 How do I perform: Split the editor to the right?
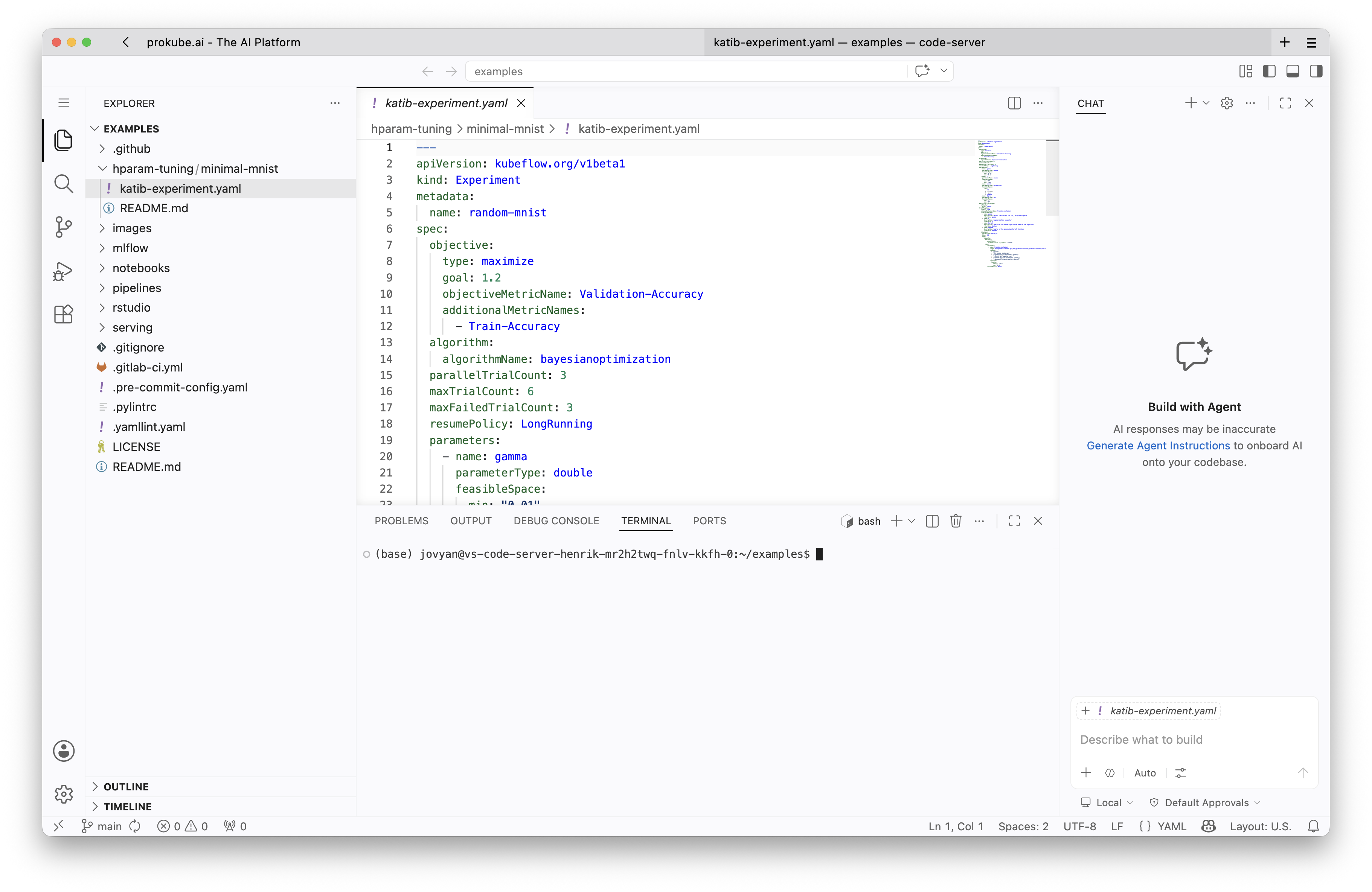[x=1014, y=103]
